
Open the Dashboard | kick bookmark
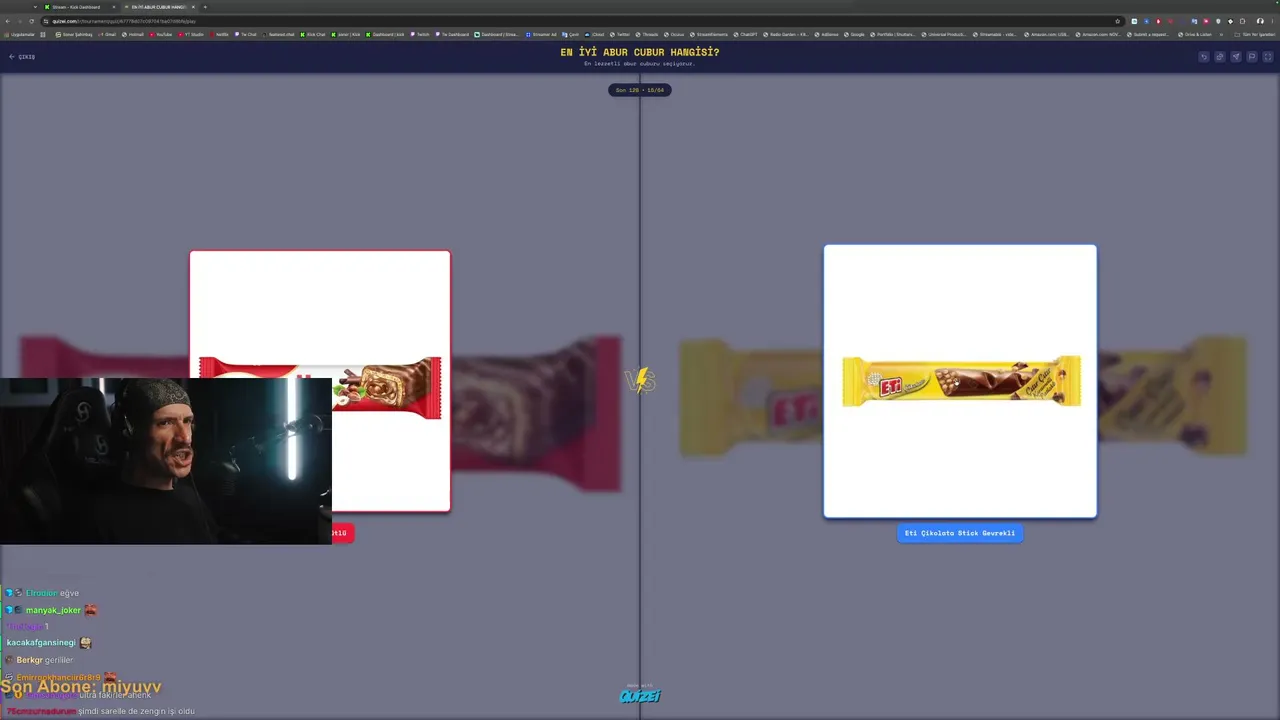(386, 34)
